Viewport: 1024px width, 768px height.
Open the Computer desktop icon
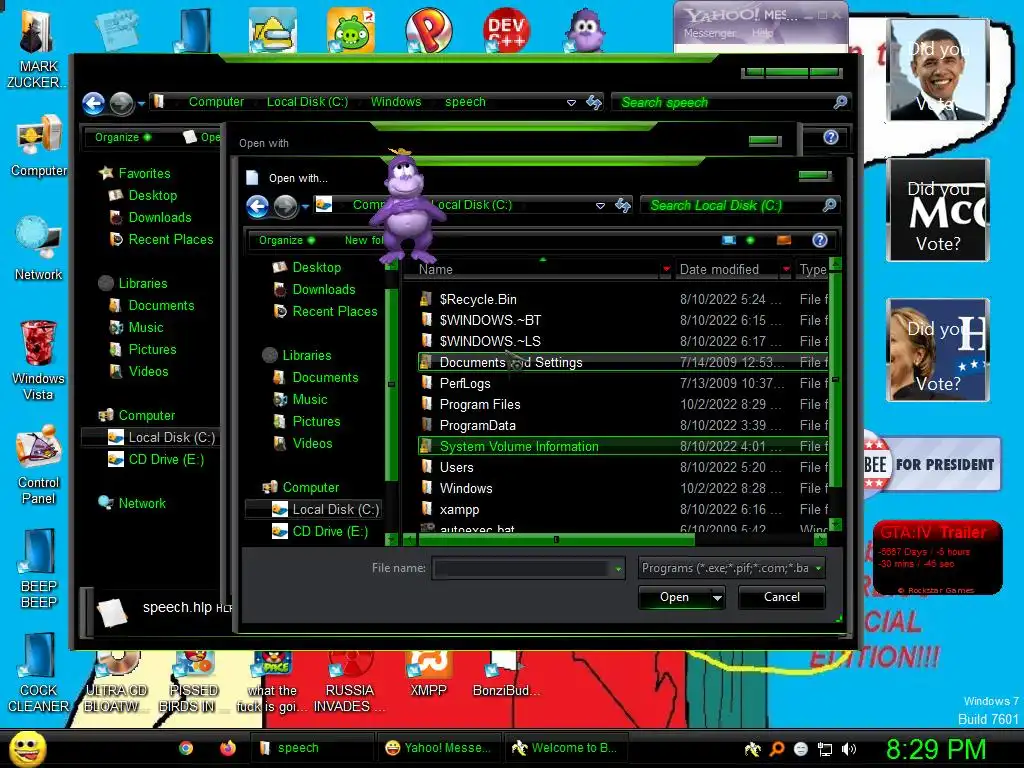(39, 145)
